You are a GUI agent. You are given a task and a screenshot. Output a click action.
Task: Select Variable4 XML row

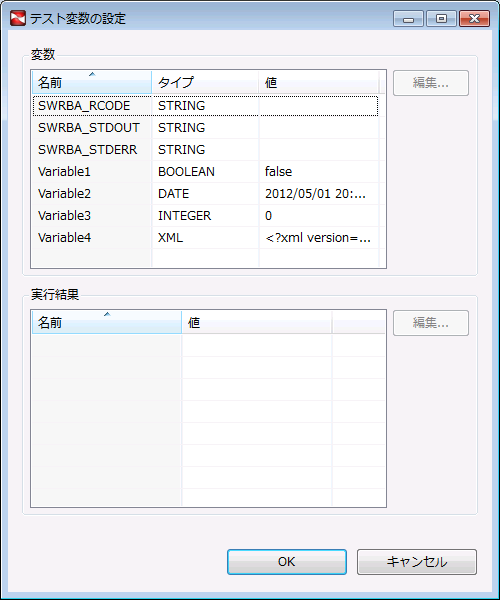point(205,238)
